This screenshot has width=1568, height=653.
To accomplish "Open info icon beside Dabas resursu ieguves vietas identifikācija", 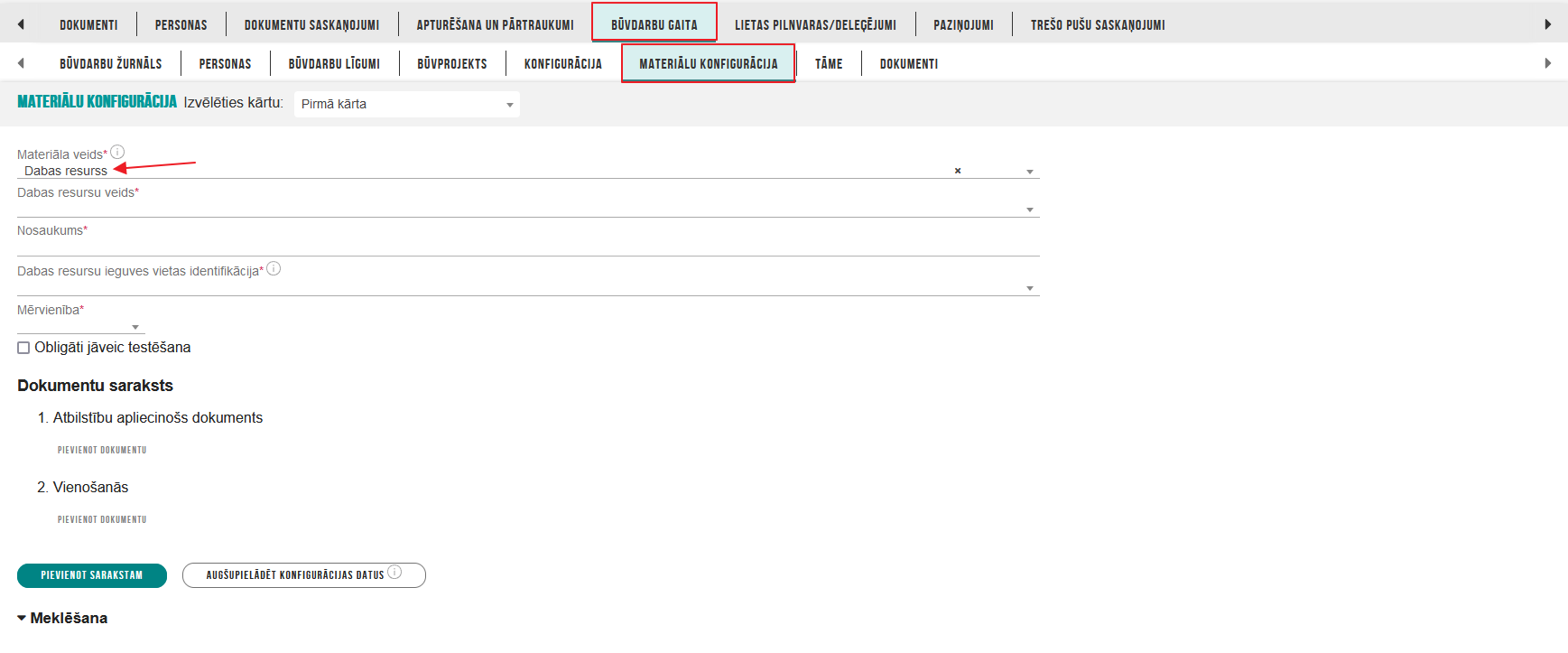I will (x=274, y=268).
